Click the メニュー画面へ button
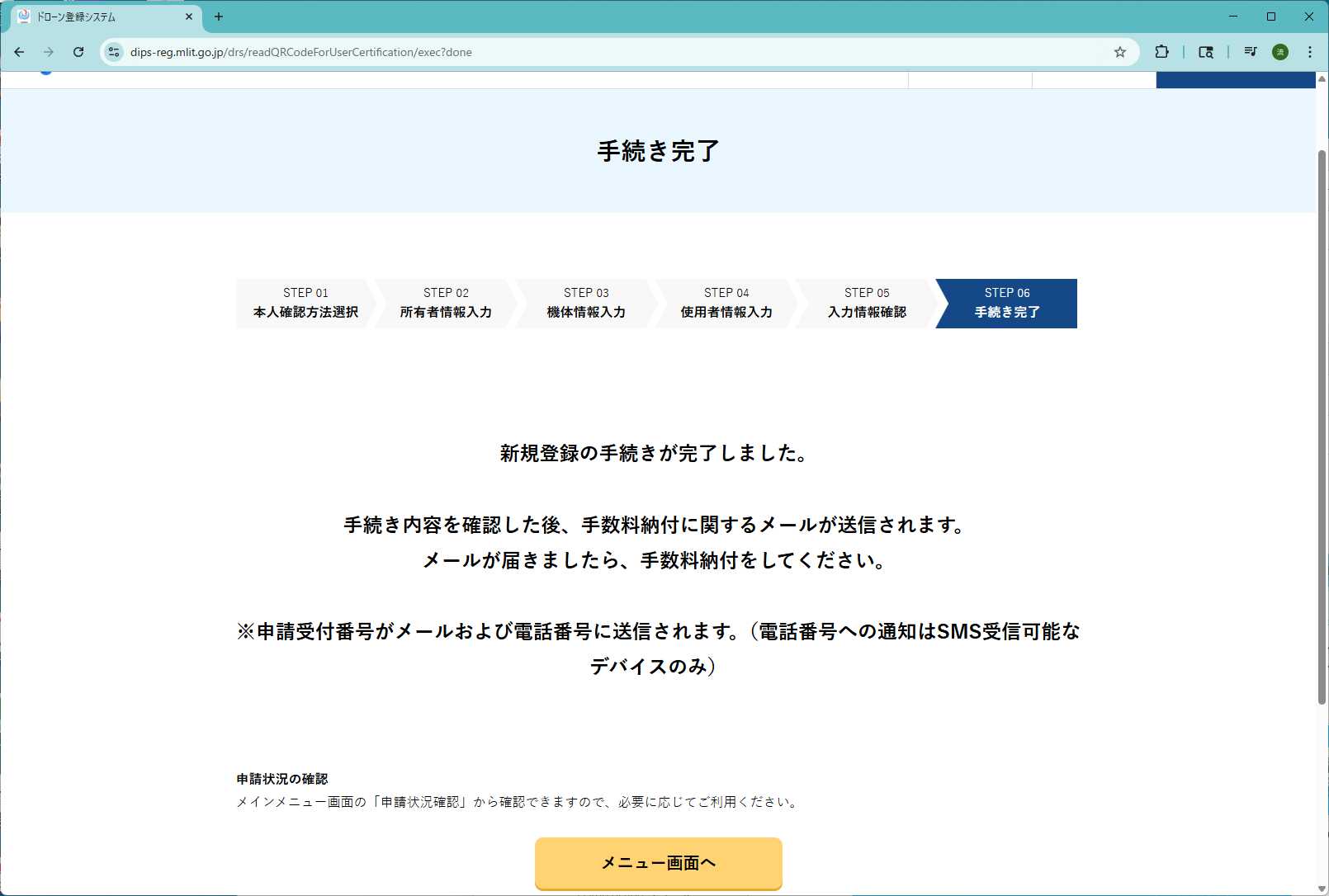1329x896 pixels. click(658, 863)
